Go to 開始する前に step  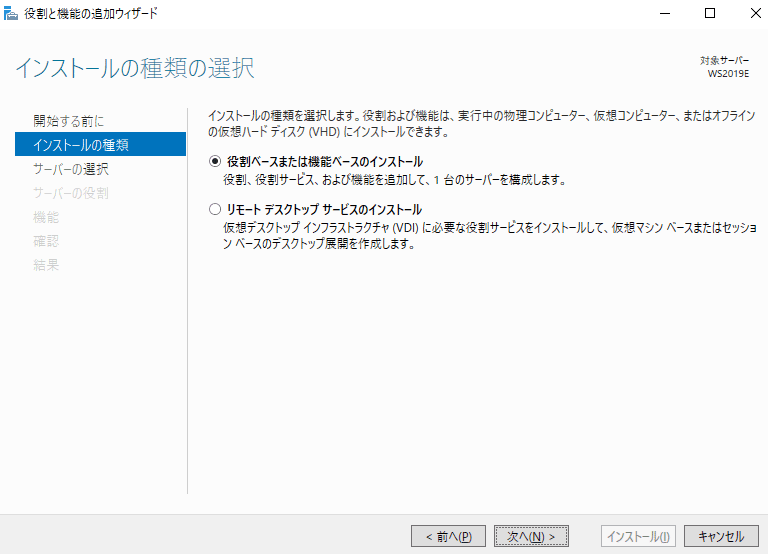click(x=69, y=121)
